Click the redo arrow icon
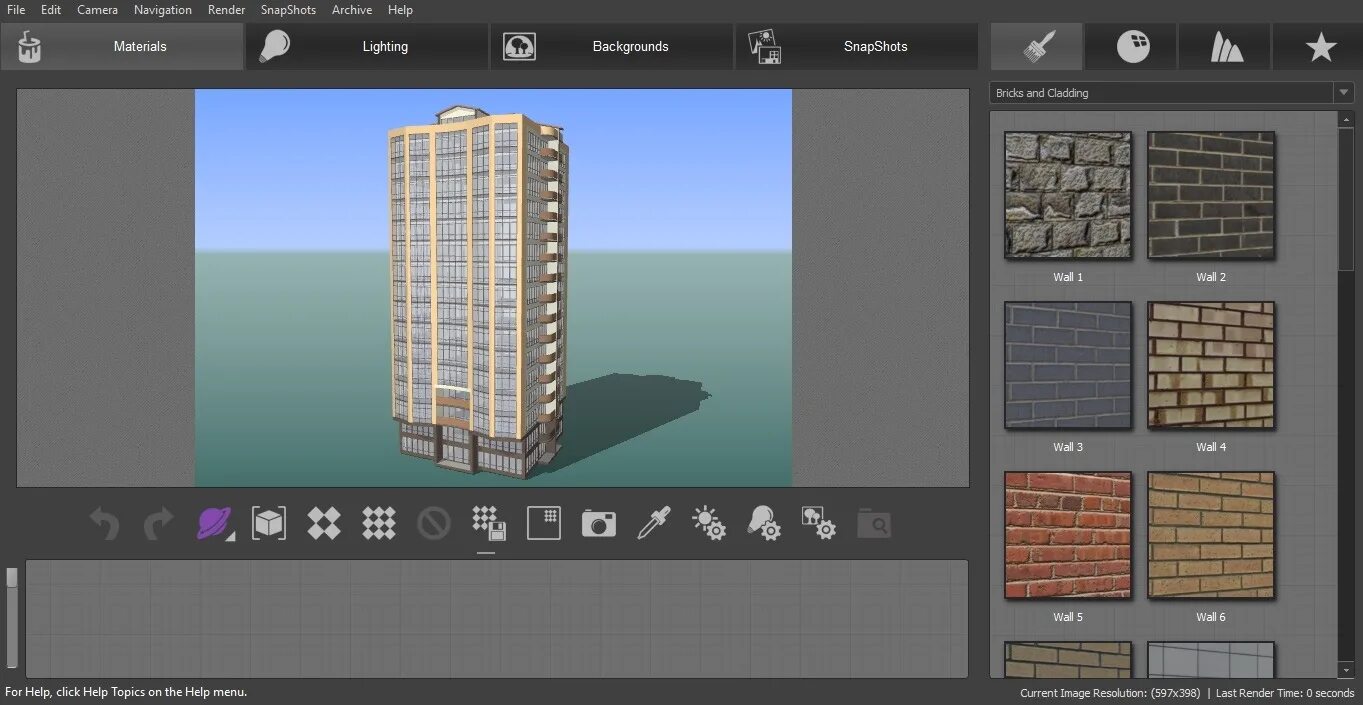Viewport: 1363px width, 705px height. (159, 523)
